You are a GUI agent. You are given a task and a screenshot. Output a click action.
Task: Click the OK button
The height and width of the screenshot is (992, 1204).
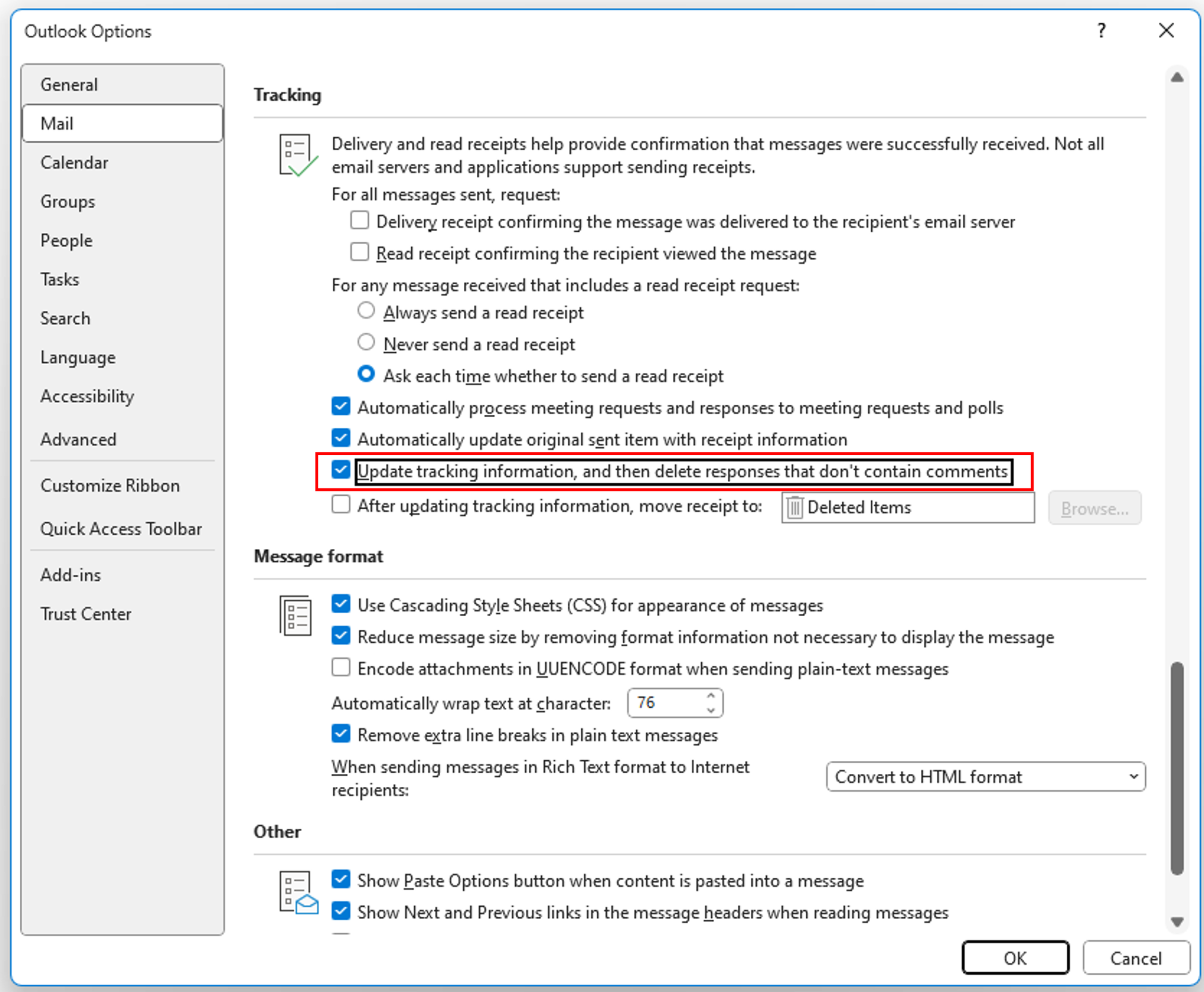[x=1015, y=958]
